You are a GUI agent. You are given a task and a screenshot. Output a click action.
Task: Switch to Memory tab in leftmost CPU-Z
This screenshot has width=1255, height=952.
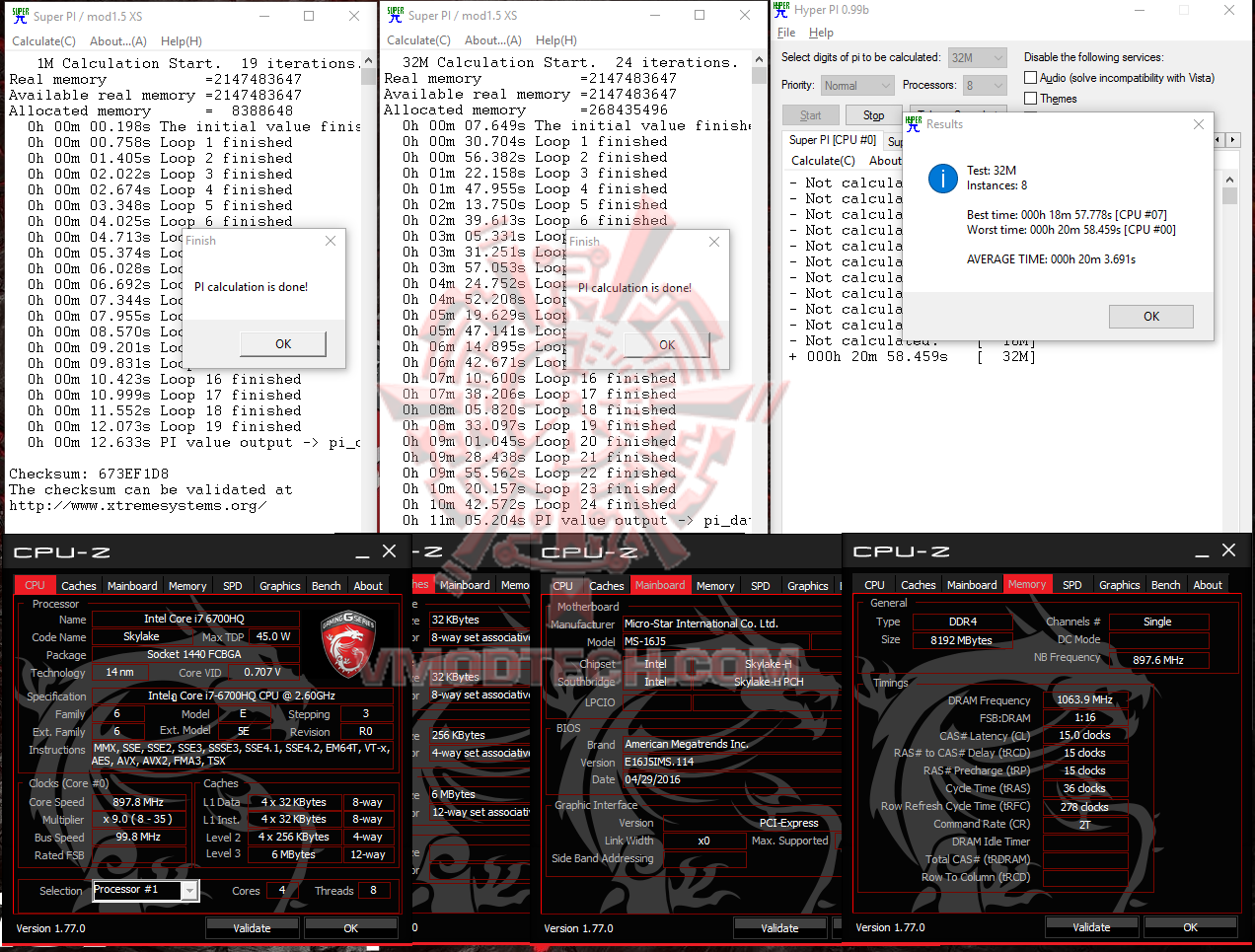click(187, 586)
